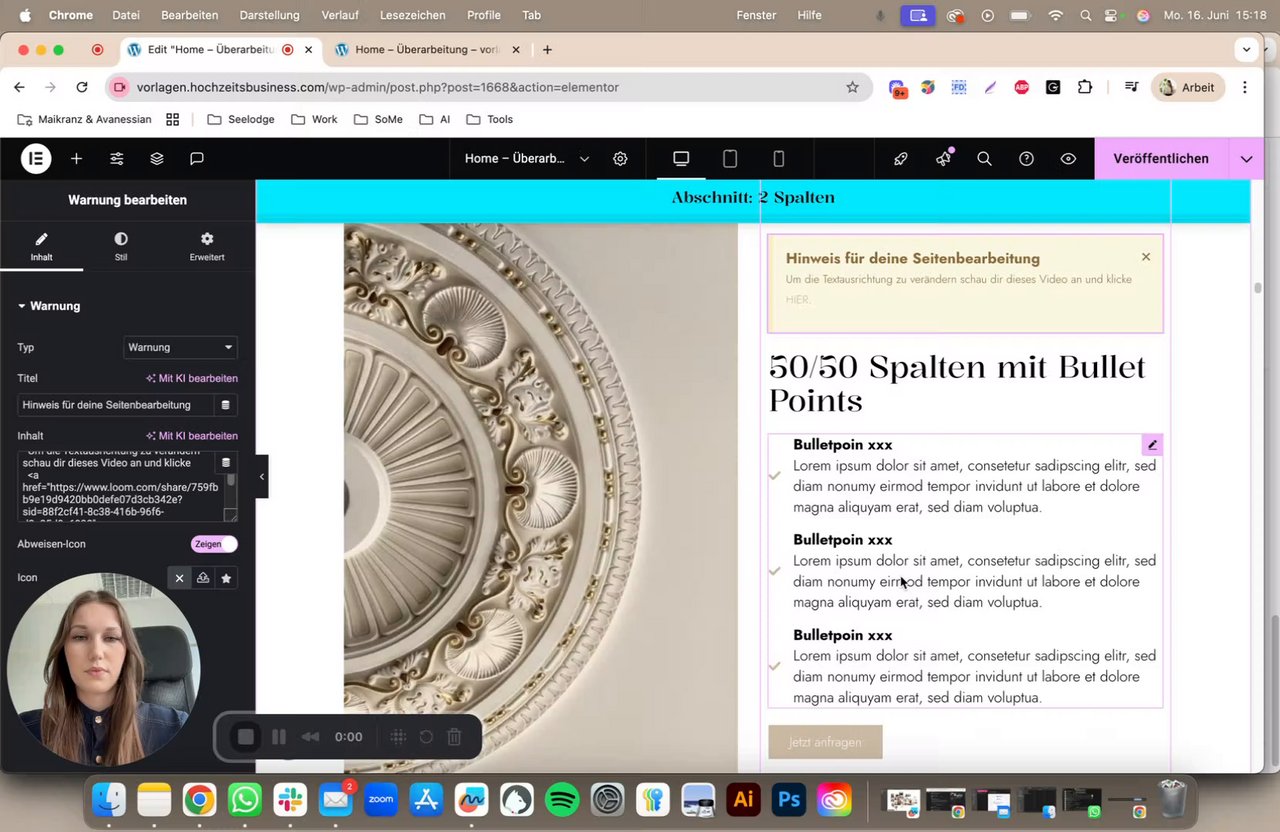Open the structure layers icon

click(157, 158)
